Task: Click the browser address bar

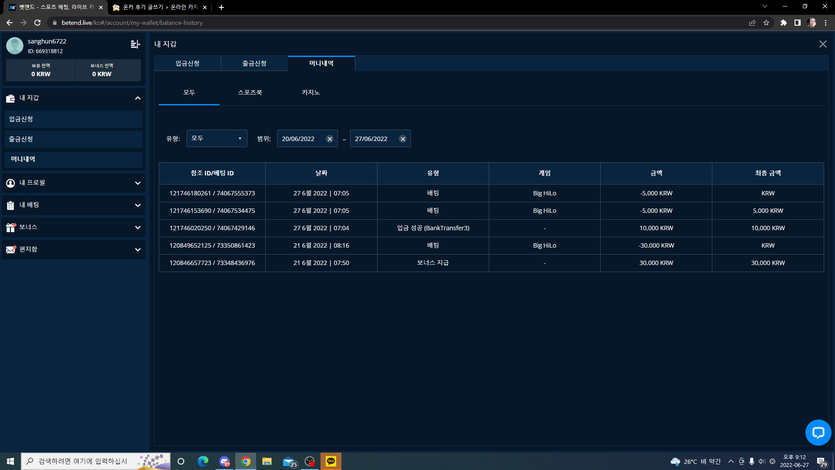Action: pyautogui.click(x=394, y=23)
